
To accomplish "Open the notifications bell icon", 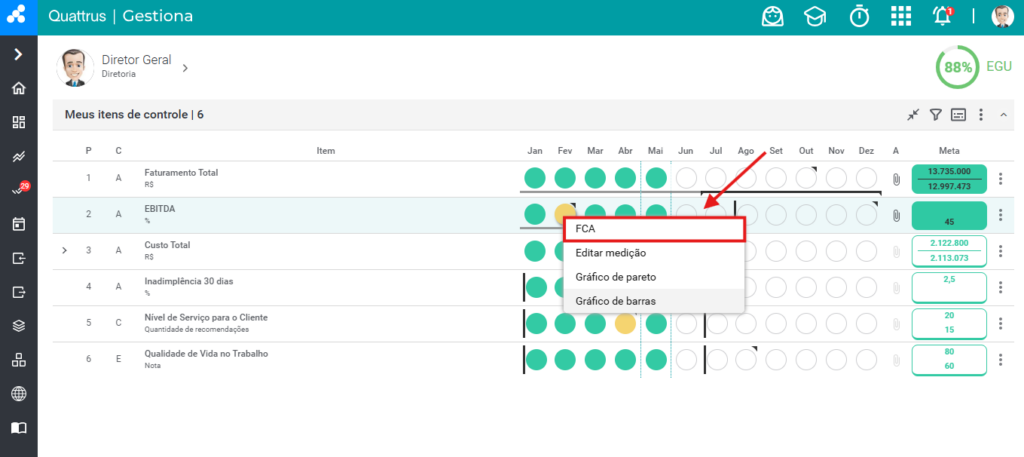I will point(942,16).
